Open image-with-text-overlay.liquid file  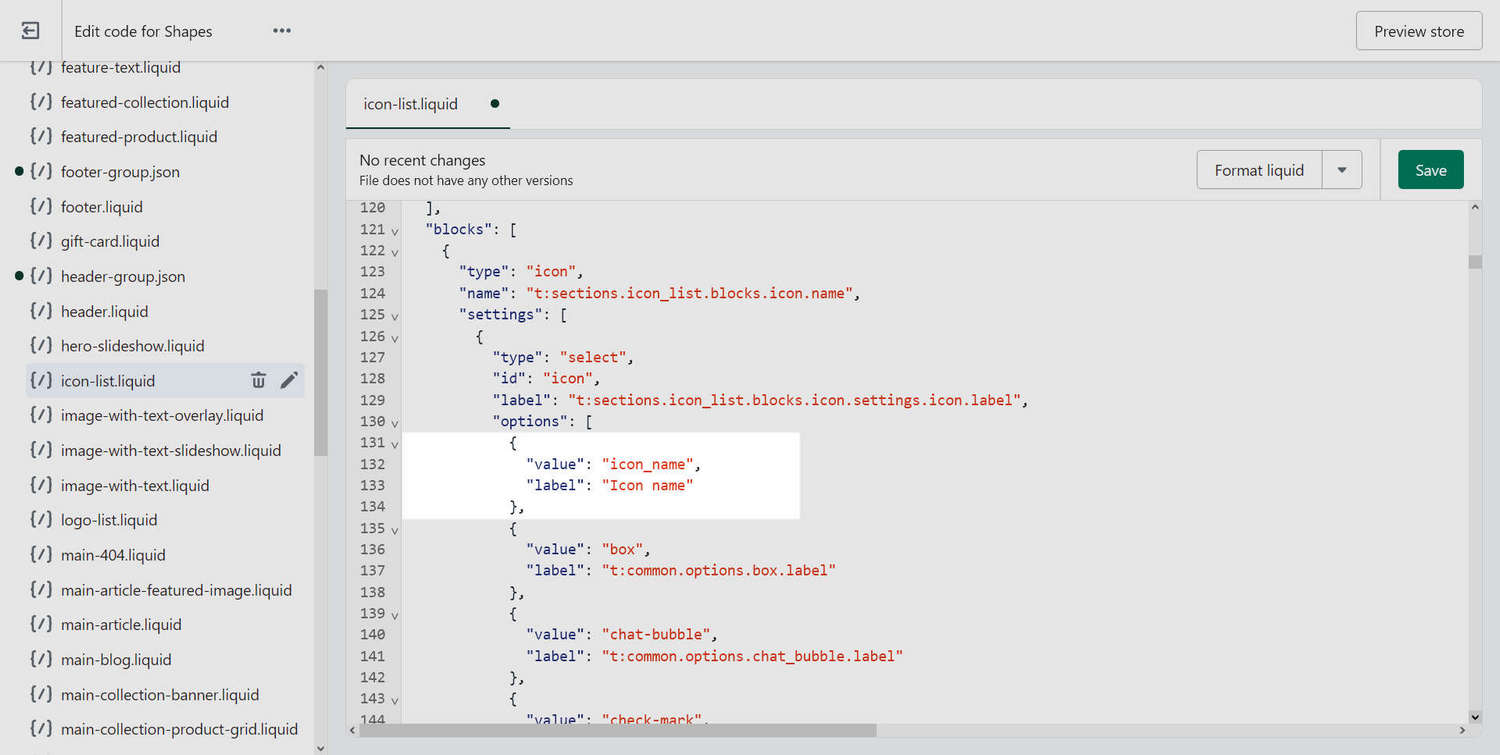(162, 415)
